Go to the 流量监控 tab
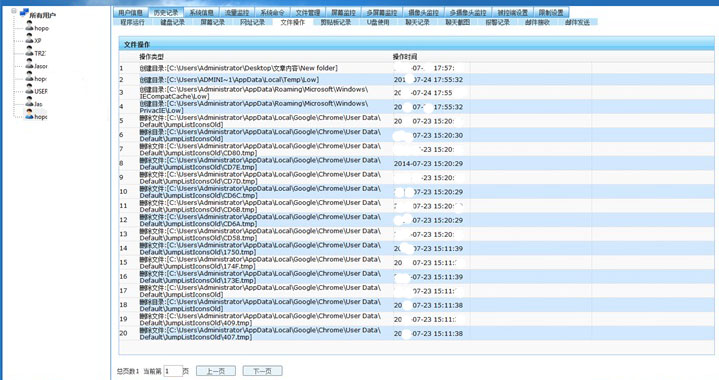The width and height of the screenshot is (719, 380). pos(237,12)
